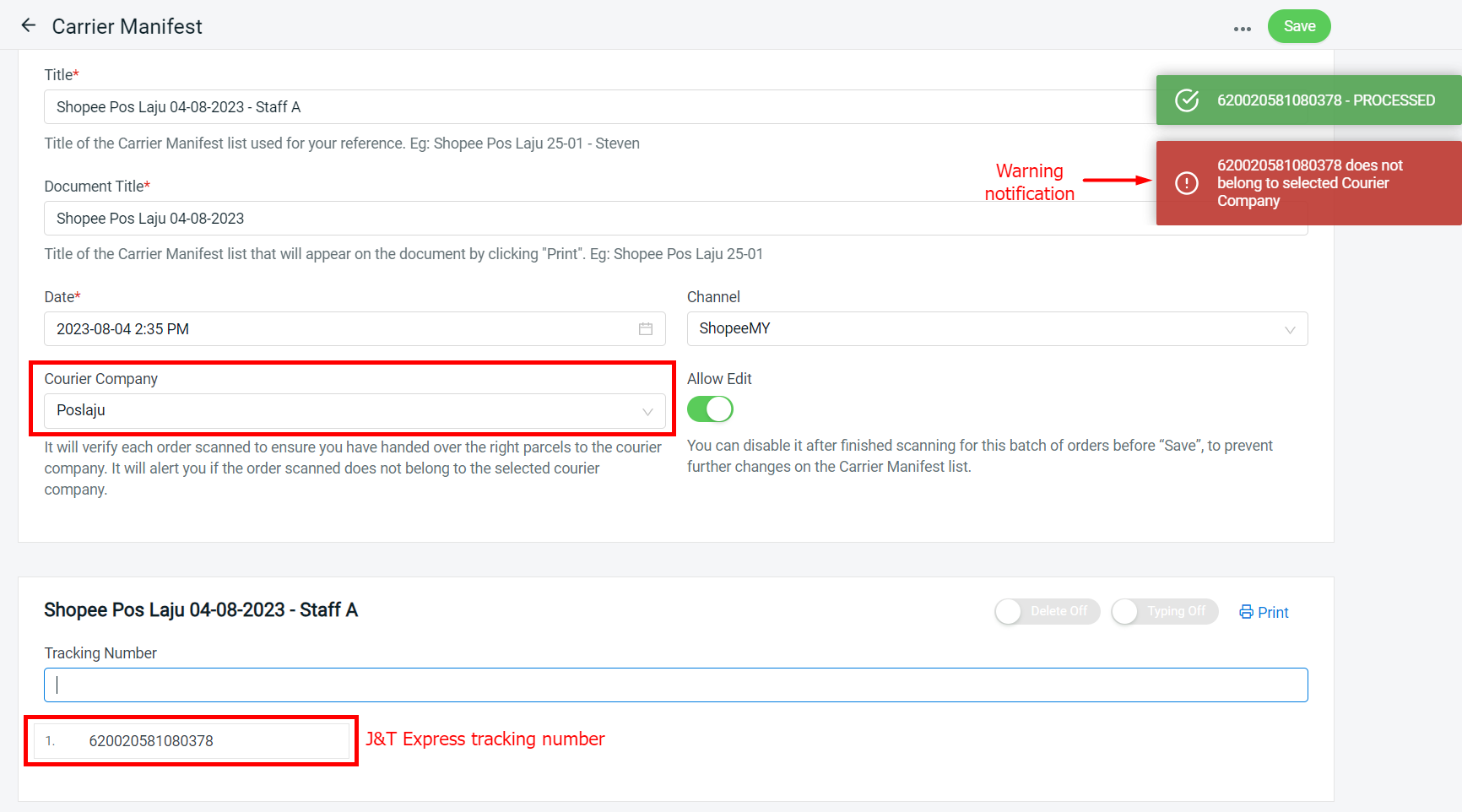
Task: Open the three-dots more options menu
Action: click(1242, 29)
